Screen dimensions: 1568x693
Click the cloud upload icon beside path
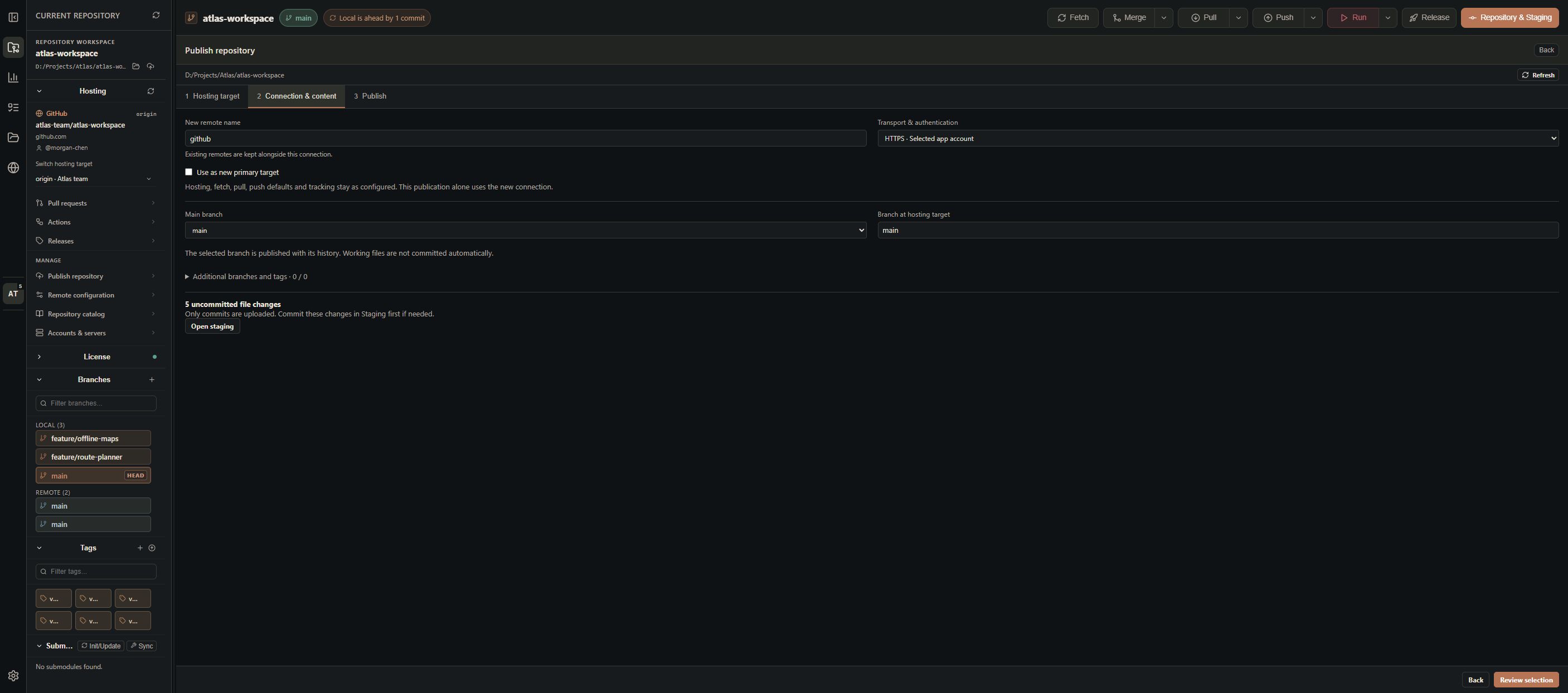151,66
